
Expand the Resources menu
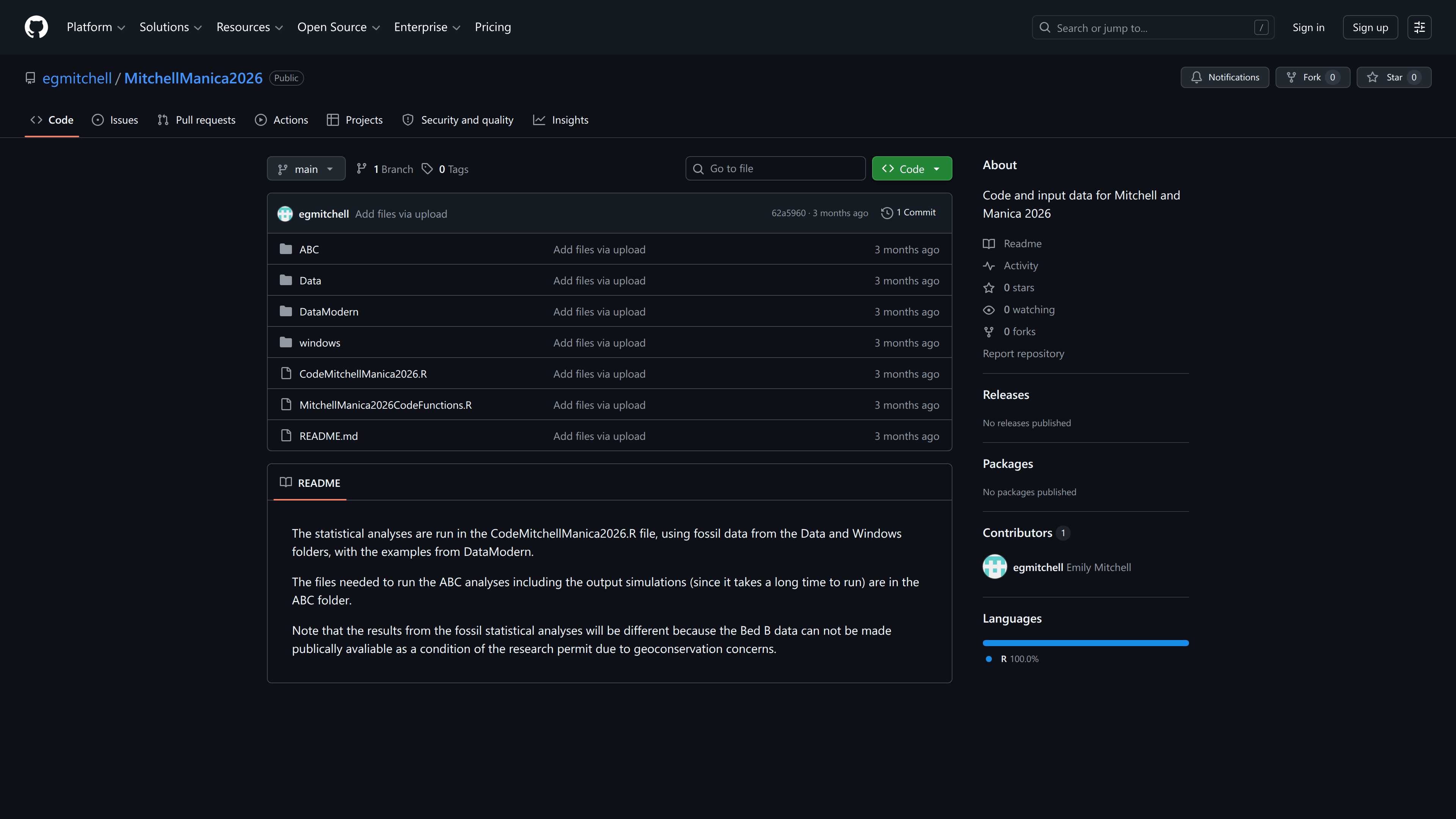(x=249, y=27)
